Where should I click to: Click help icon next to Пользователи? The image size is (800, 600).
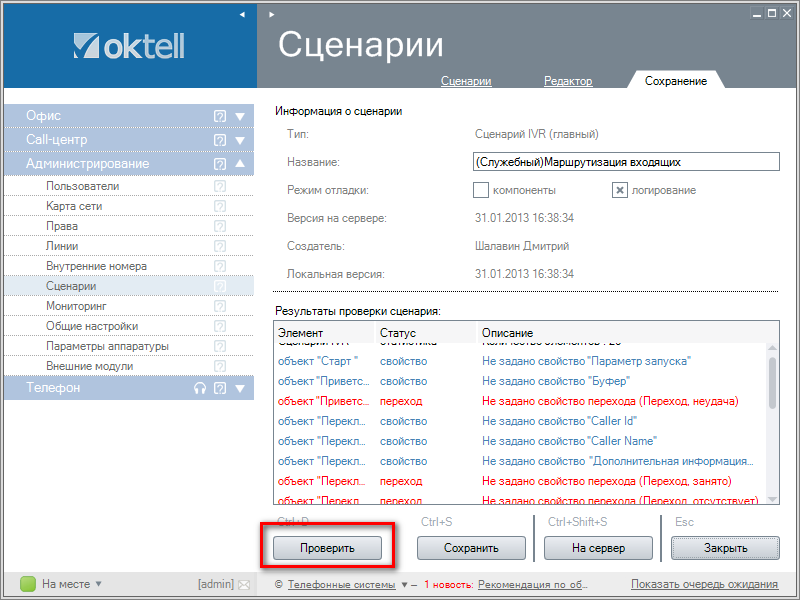(220, 186)
